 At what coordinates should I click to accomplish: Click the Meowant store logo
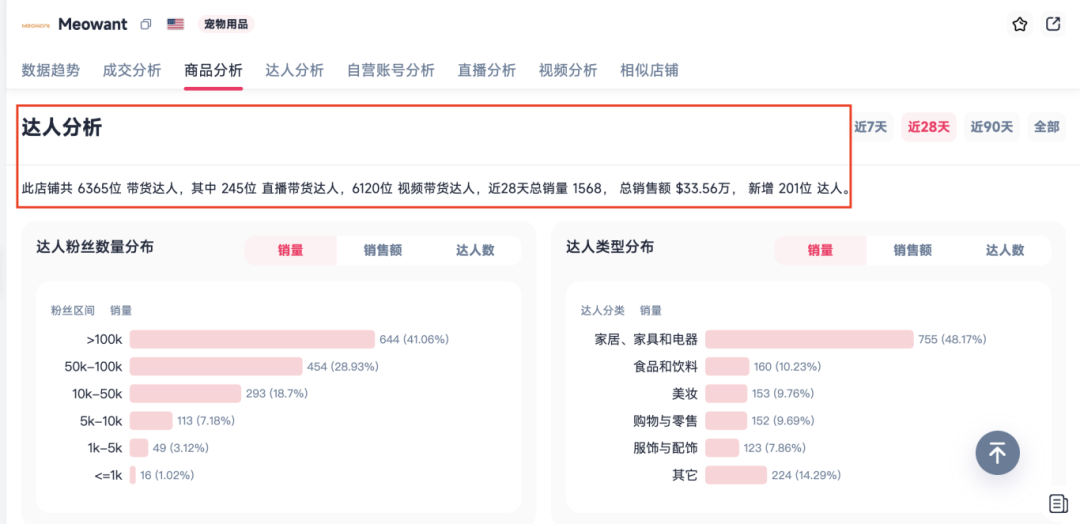pos(35,24)
